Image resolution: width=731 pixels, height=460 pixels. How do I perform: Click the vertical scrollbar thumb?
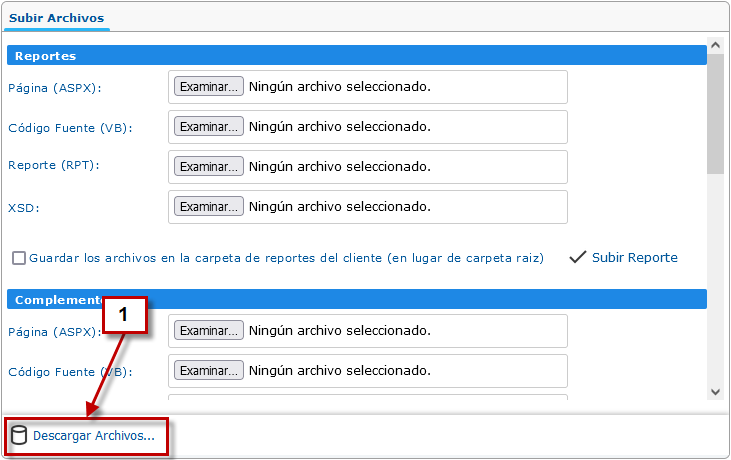pos(715,115)
